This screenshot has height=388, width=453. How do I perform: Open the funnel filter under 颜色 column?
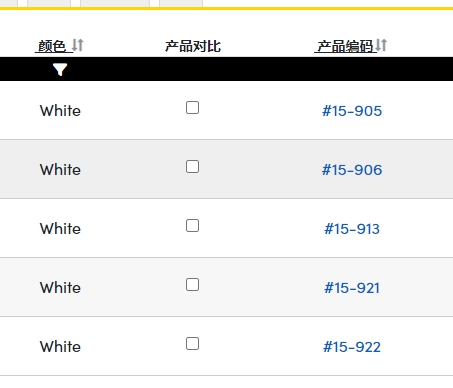click(x=60, y=69)
